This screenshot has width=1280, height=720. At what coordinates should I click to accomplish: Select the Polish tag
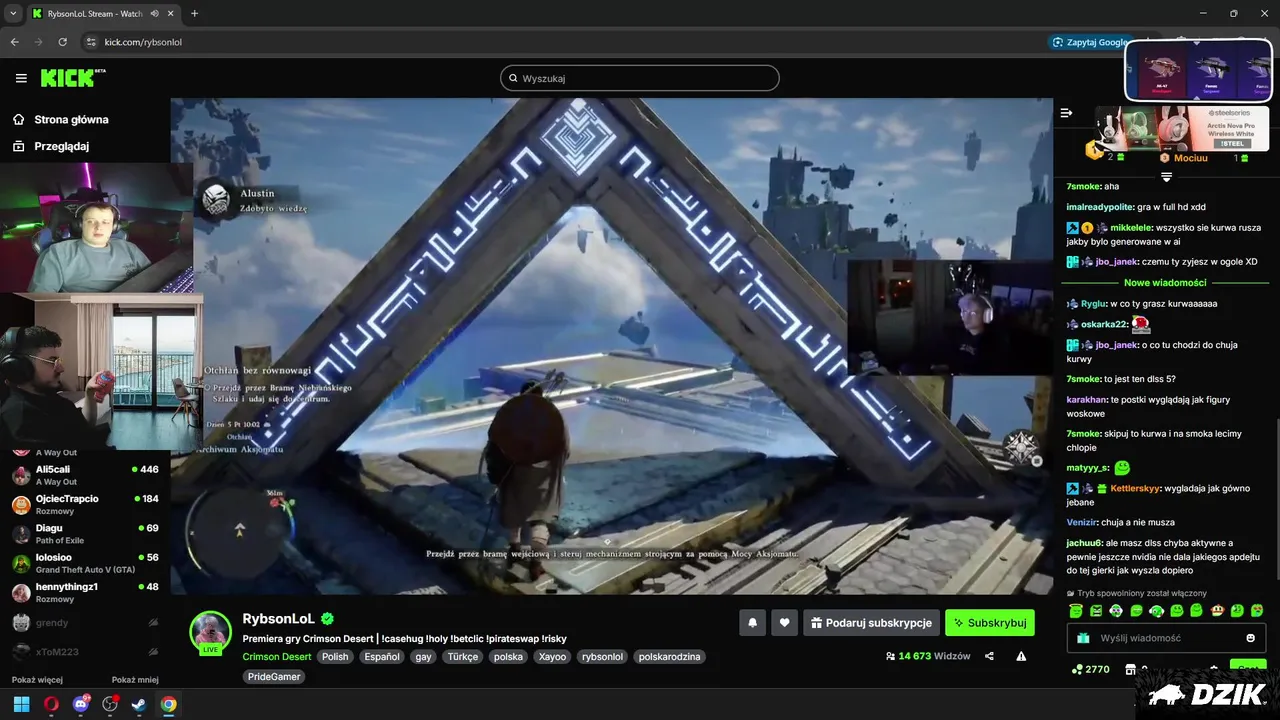click(x=335, y=657)
